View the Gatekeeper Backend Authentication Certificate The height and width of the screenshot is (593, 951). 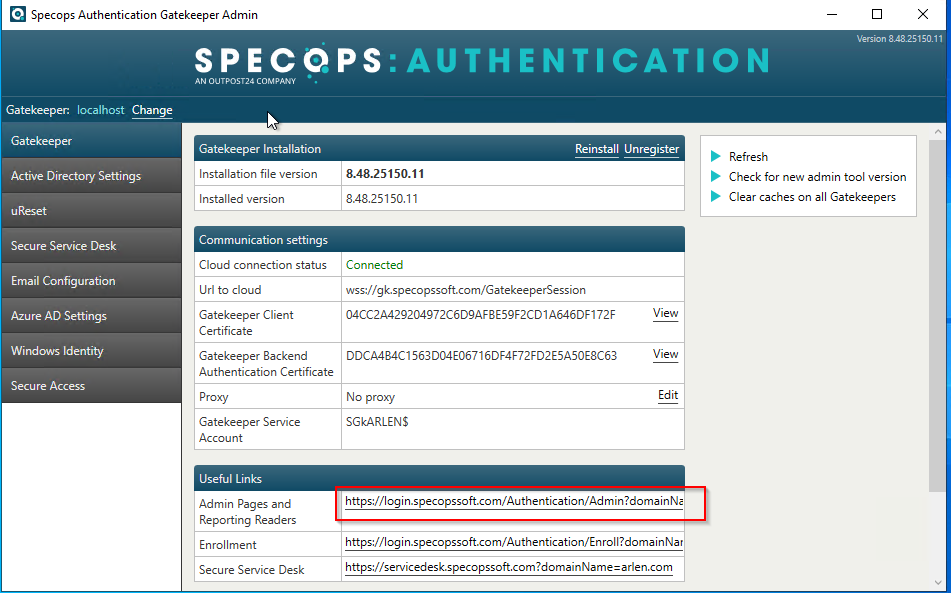[665, 354]
